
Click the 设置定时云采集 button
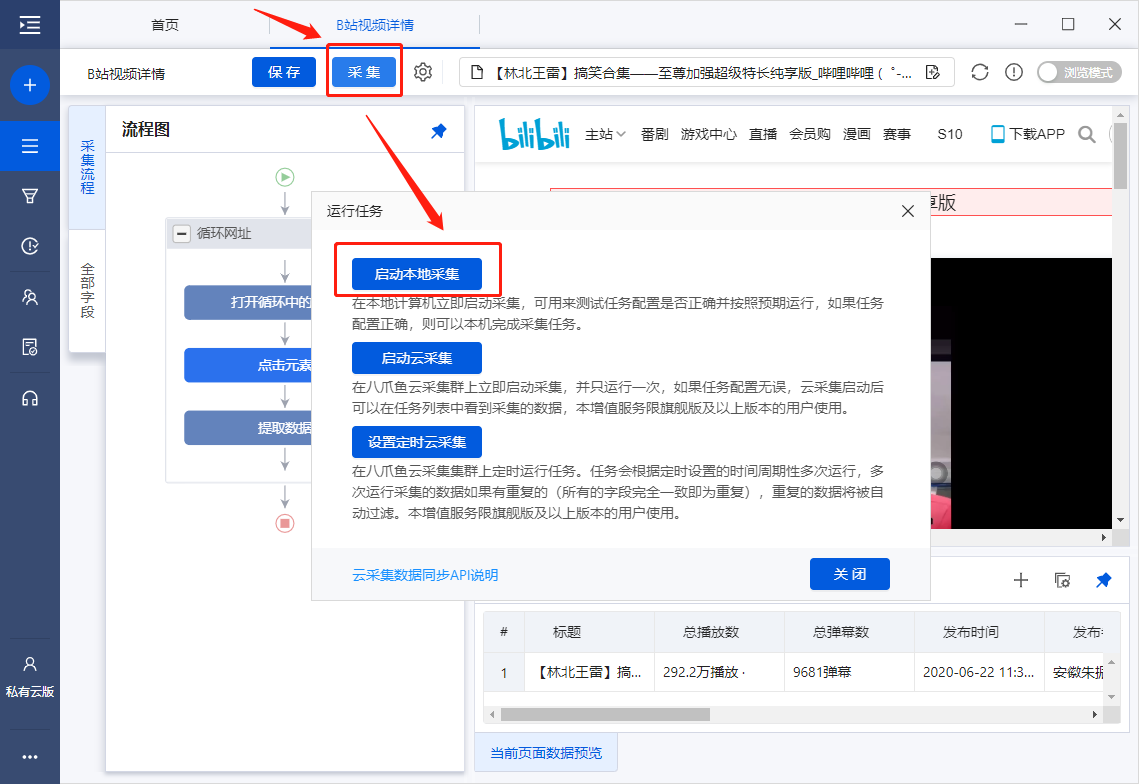[x=417, y=442]
